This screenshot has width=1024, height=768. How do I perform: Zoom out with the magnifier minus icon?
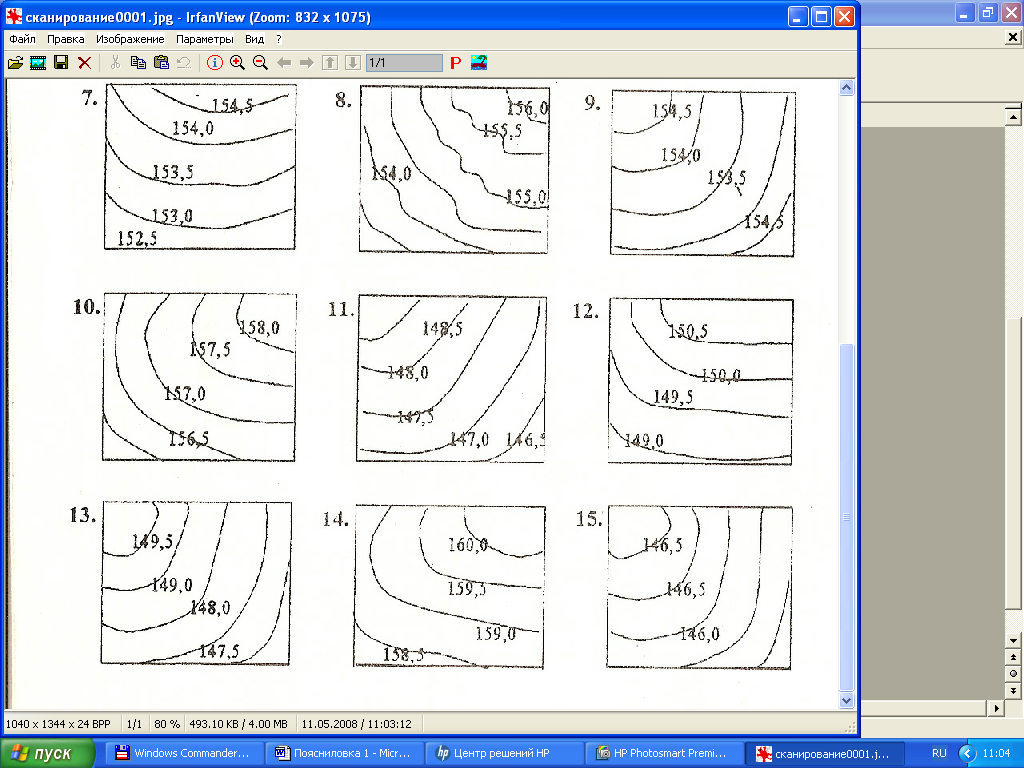pos(260,63)
